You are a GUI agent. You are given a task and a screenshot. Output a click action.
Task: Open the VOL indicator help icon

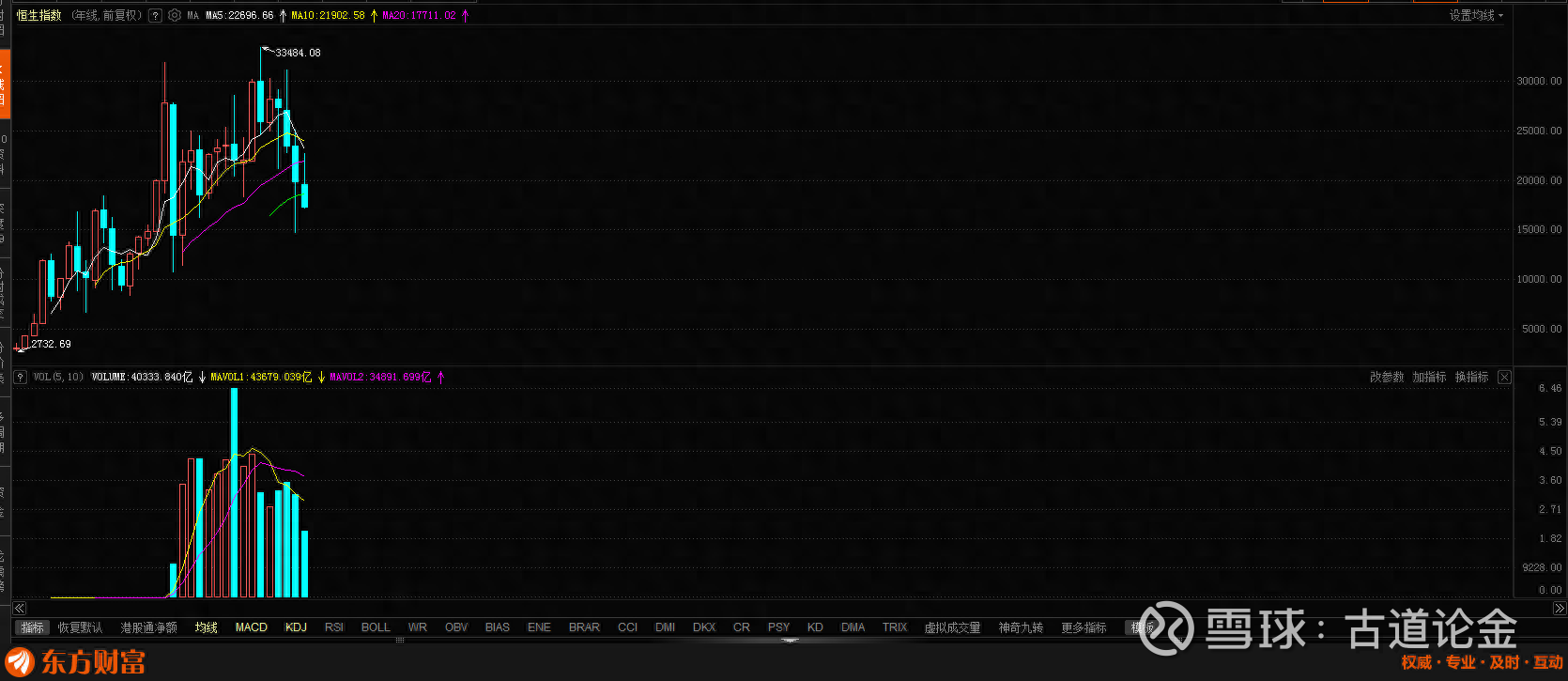[20, 378]
